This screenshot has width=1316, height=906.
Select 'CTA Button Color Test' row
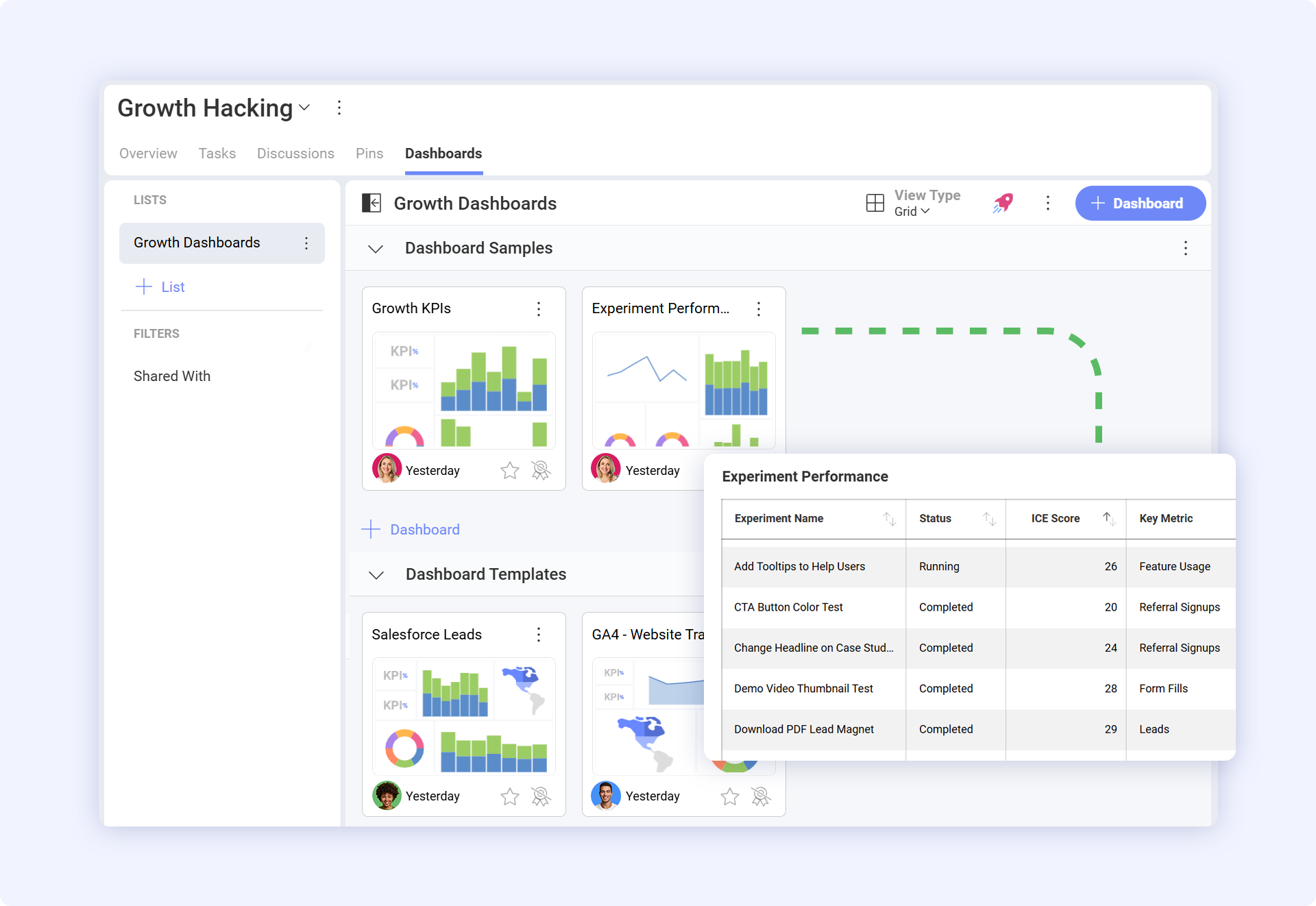coord(979,607)
